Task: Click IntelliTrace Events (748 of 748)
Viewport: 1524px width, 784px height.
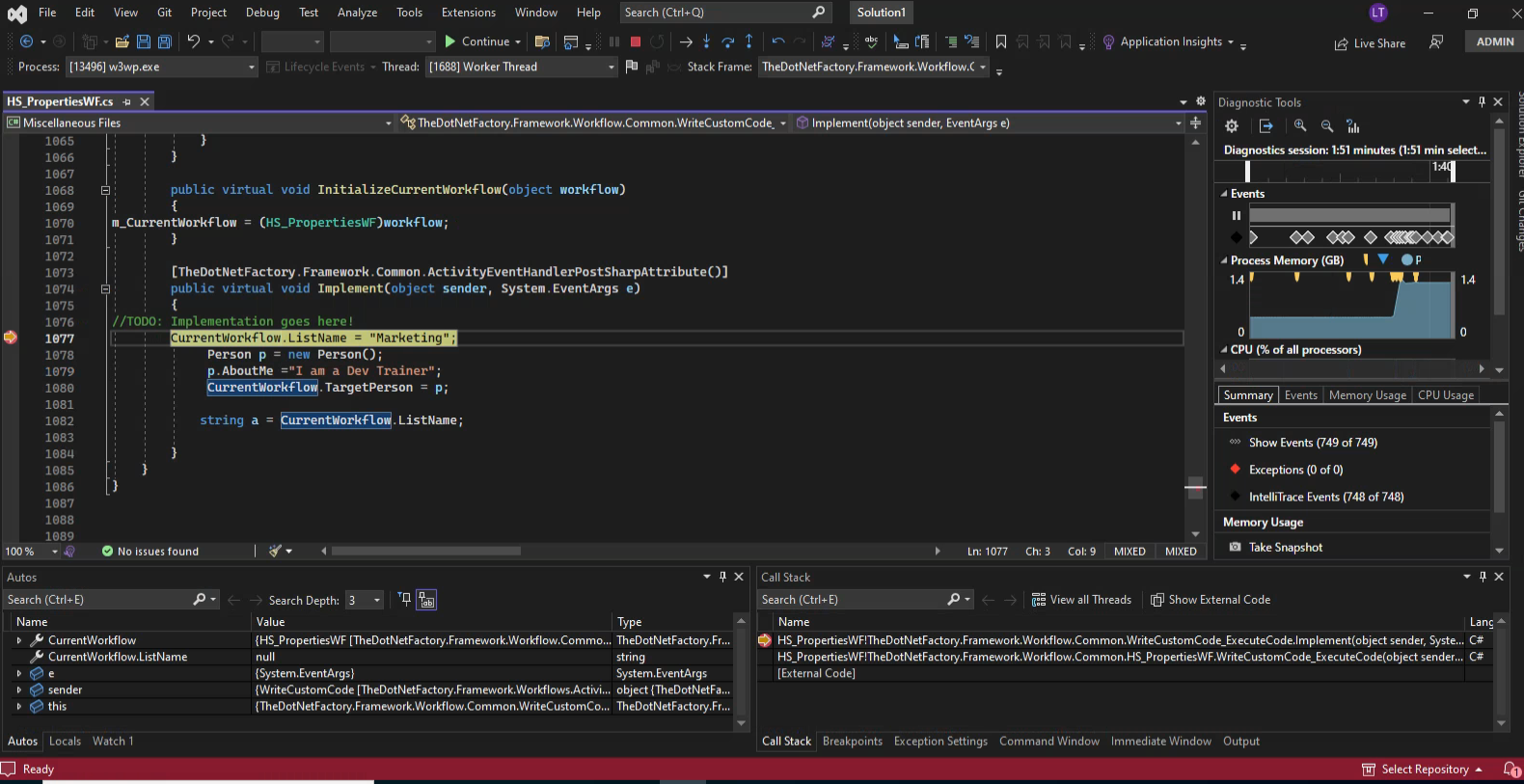Action: [x=1326, y=497]
